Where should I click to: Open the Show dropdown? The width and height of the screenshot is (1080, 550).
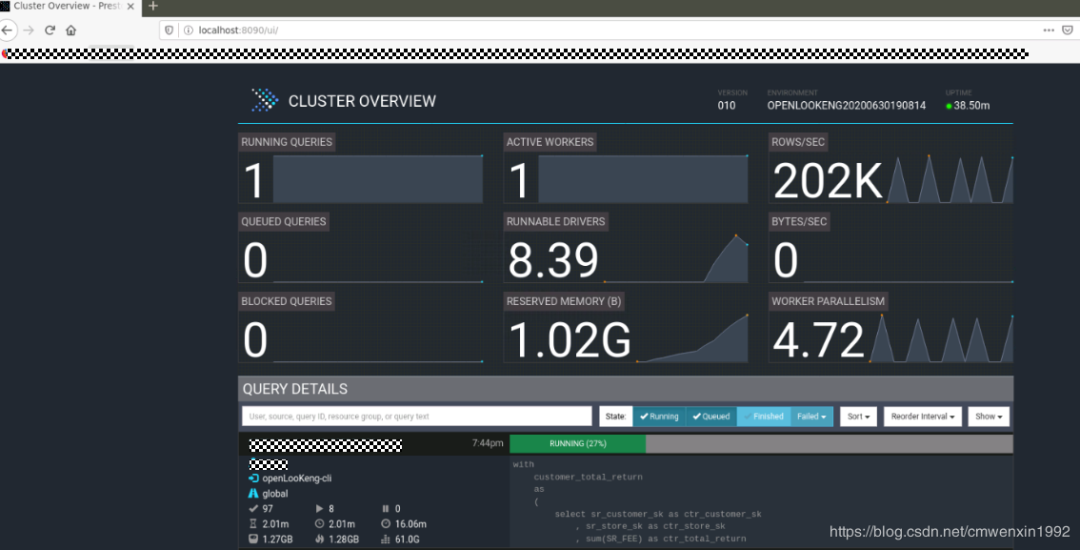point(989,416)
